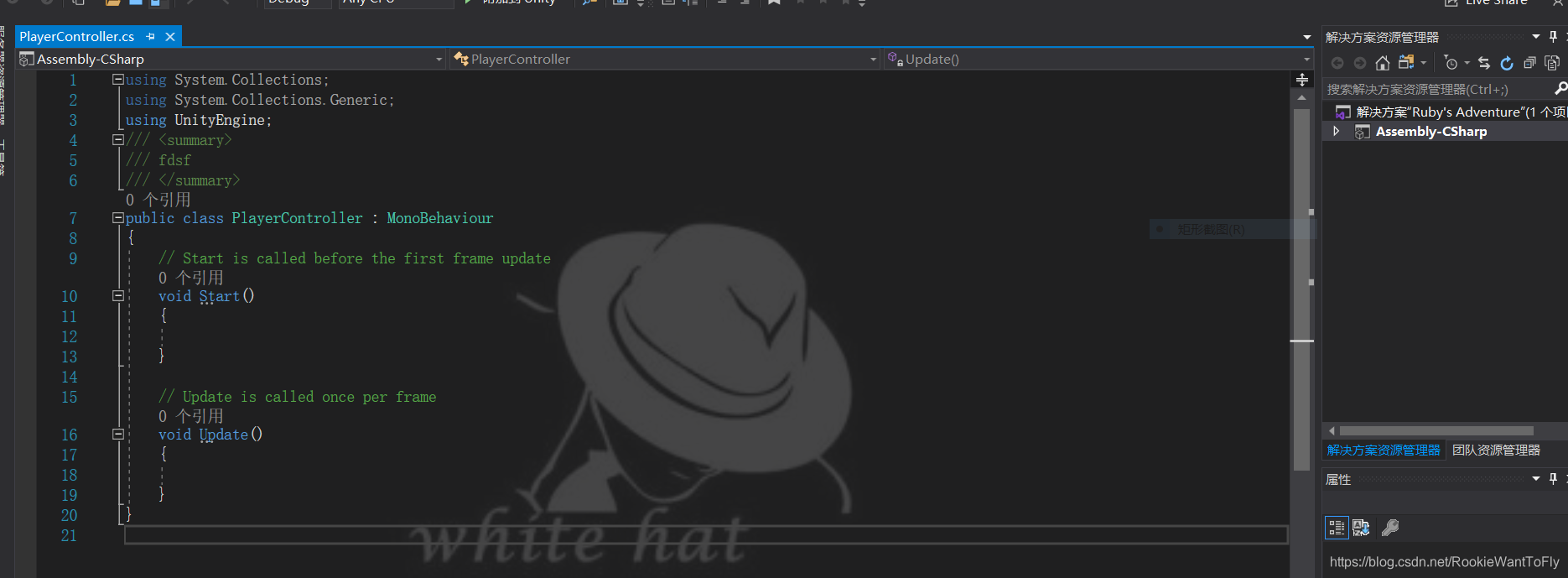This screenshot has width=1568, height=578.
Task: Click the Solution Explorer horizontal scrollbar thumb
Action: pos(1436,431)
